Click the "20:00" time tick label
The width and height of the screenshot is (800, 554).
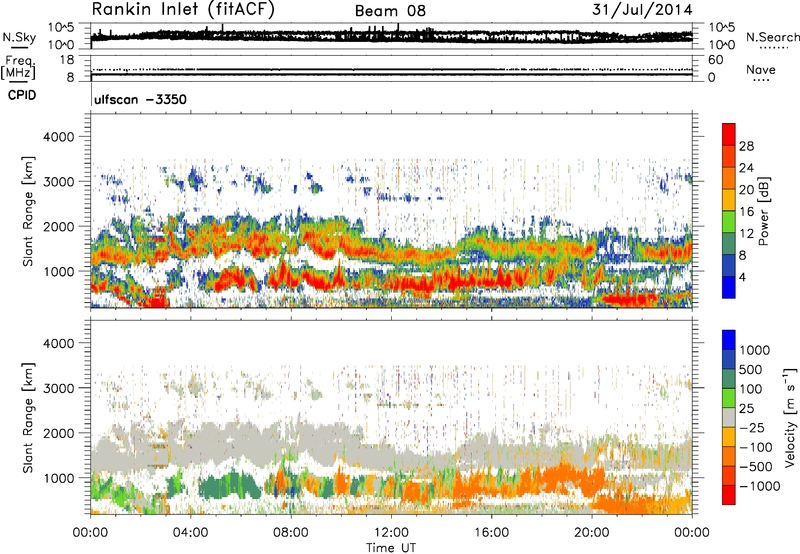592,533
